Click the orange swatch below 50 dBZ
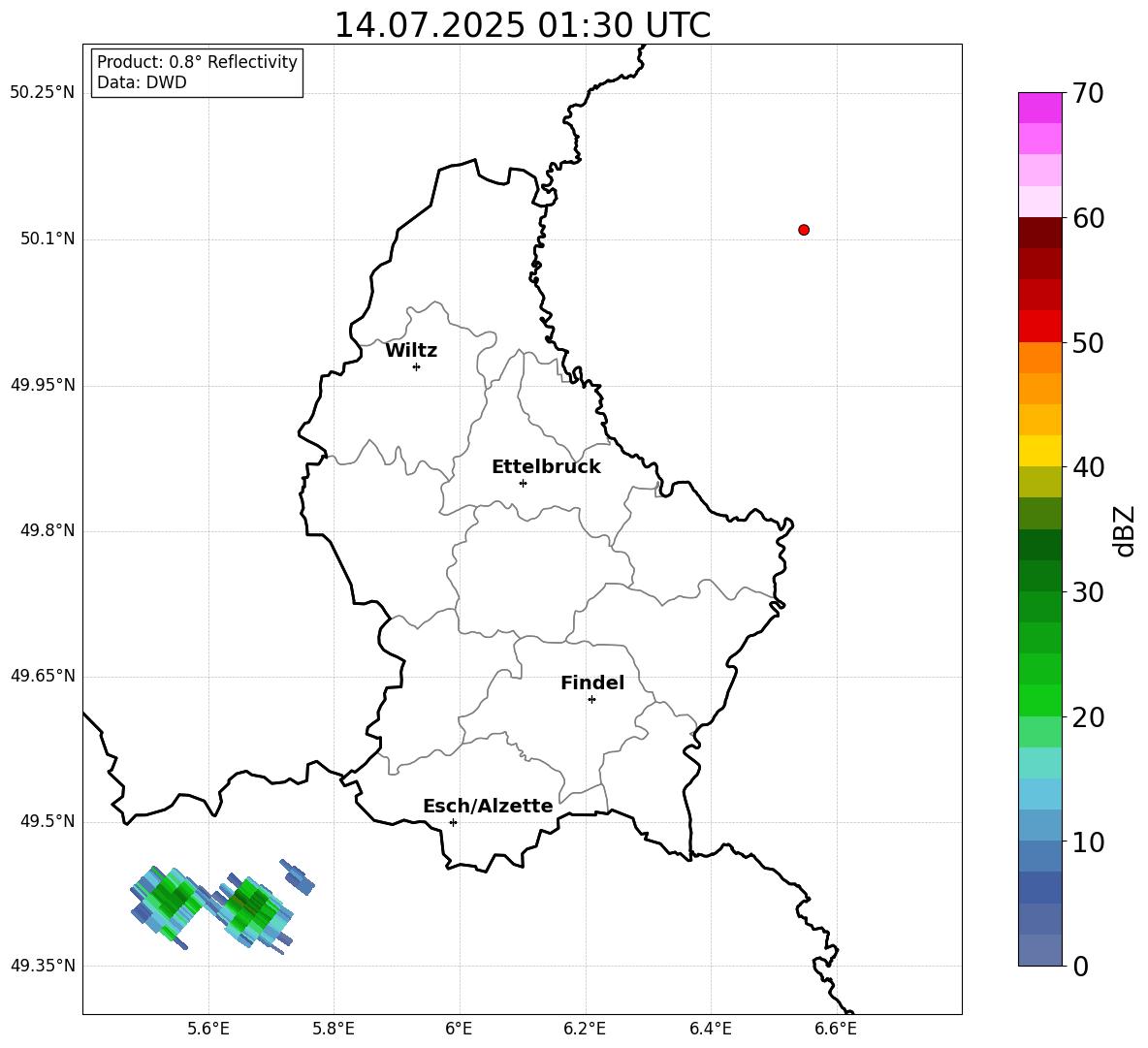The width and height of the screenshot is (1148, 1048). click(1040, 358)
